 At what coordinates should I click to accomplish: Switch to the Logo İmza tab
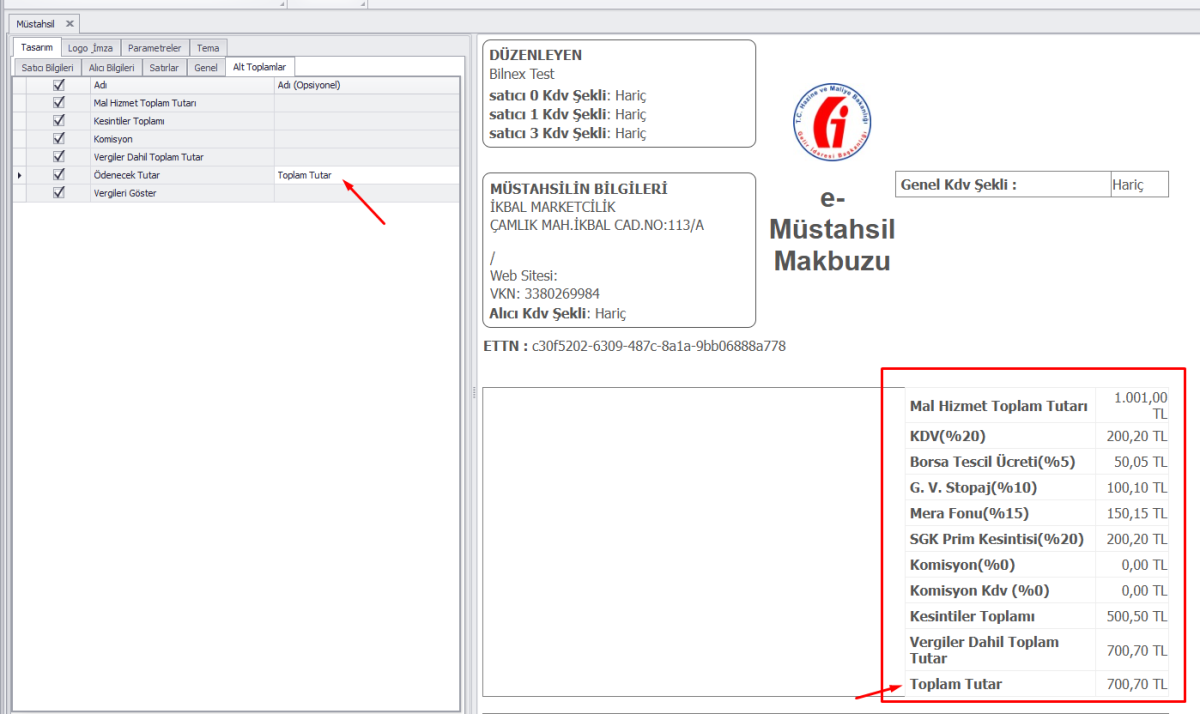point(91,48)
